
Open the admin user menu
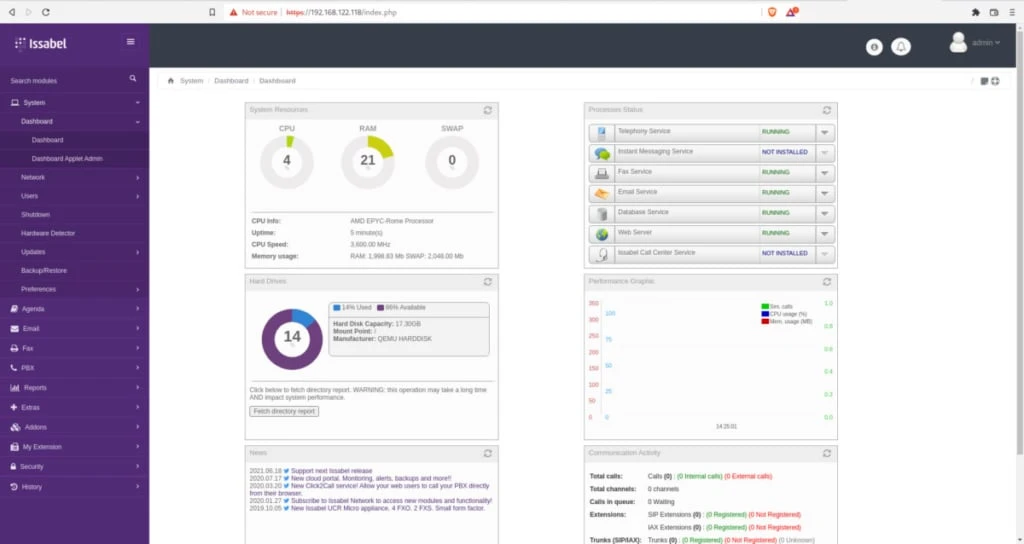[x=975, y=43]
